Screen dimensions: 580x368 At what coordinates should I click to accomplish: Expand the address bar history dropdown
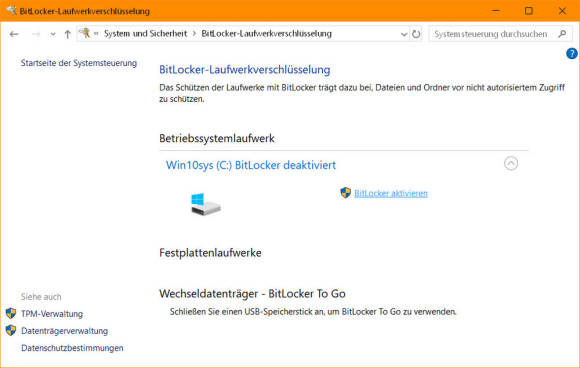[404, 34]
